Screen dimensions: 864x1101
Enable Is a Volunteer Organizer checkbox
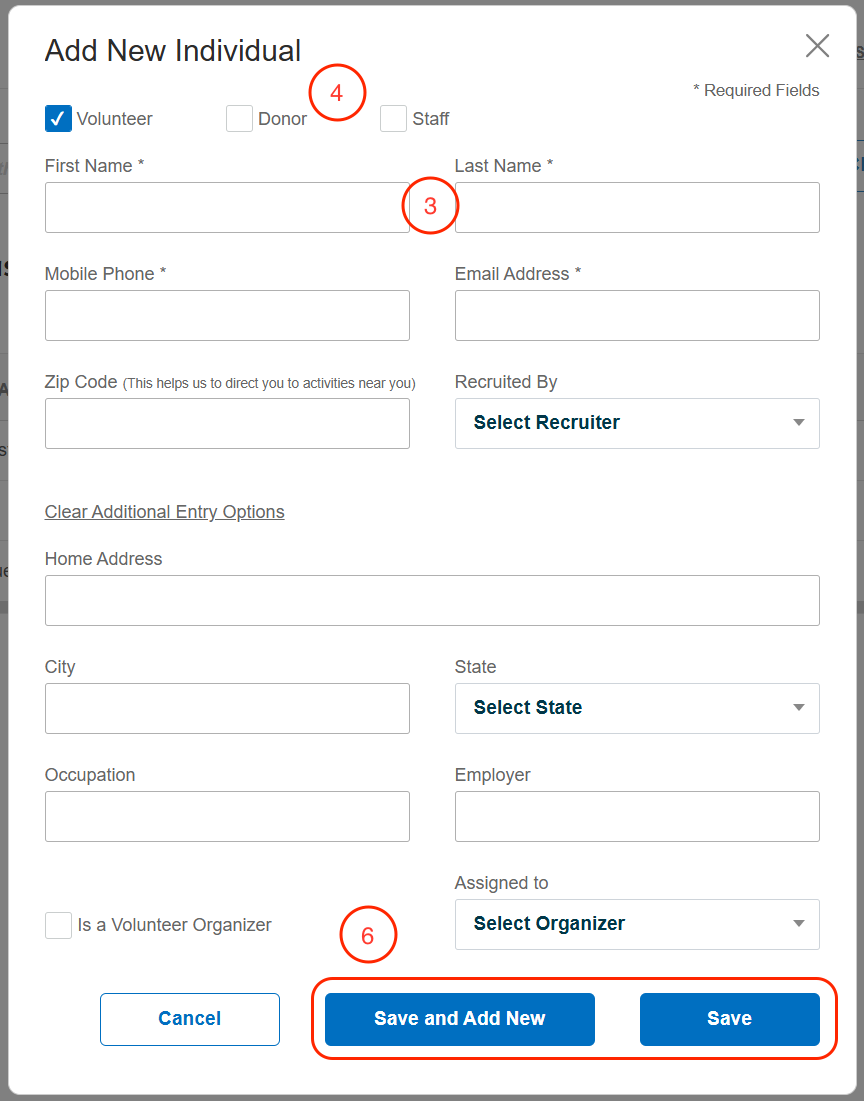tap(58, 925)
